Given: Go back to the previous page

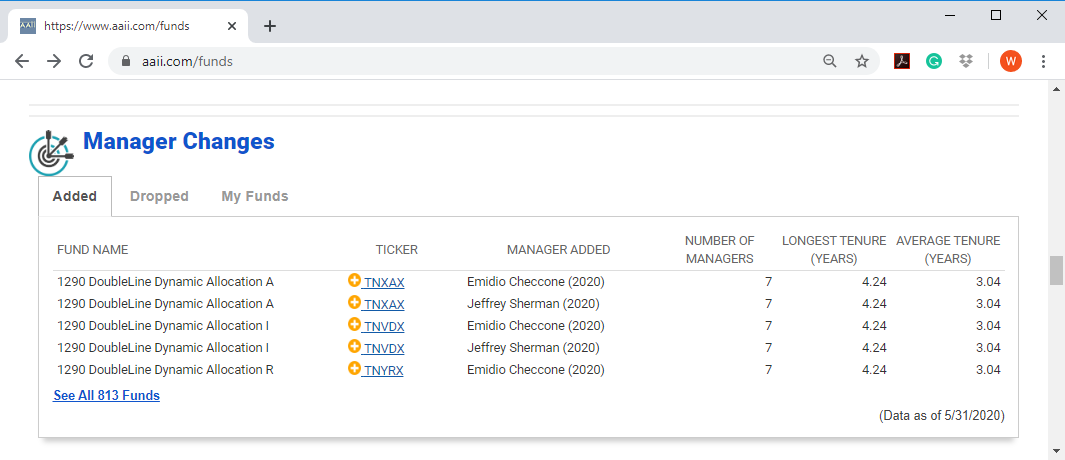Looking at the screenshot, I should click(x=22, y=61).
